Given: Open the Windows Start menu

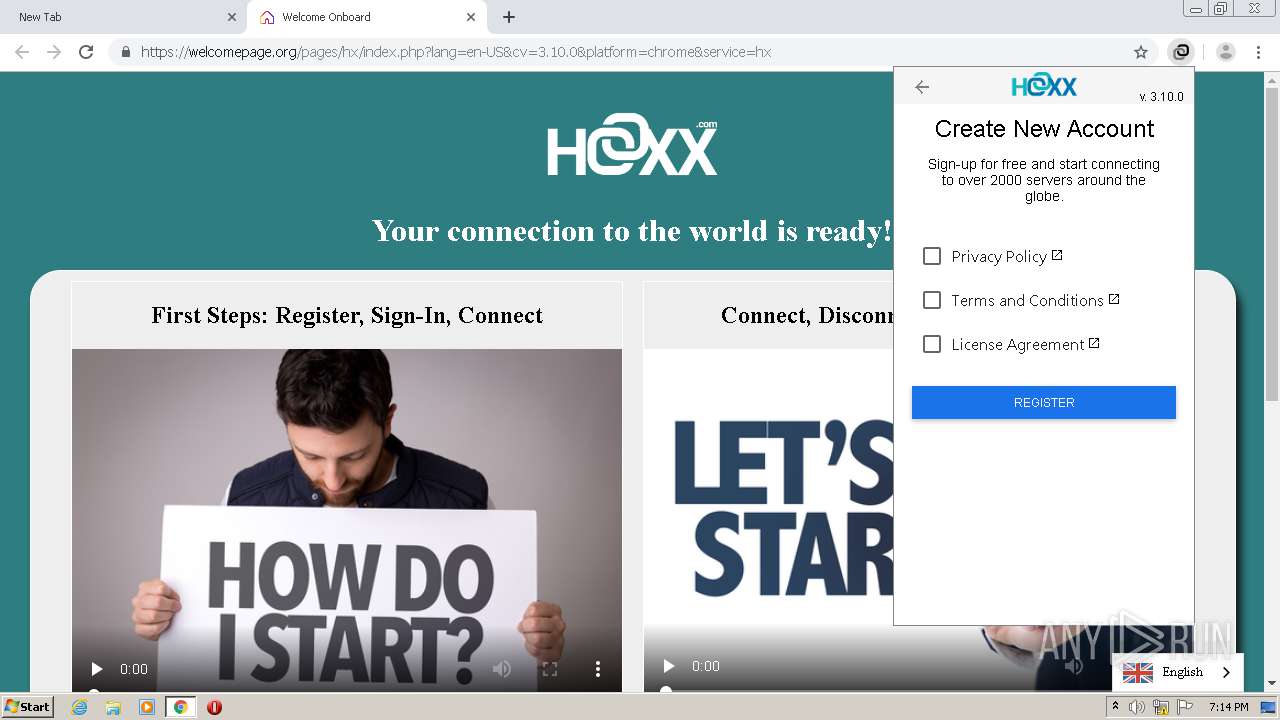Looking at the screenshot, I should 28,707.
